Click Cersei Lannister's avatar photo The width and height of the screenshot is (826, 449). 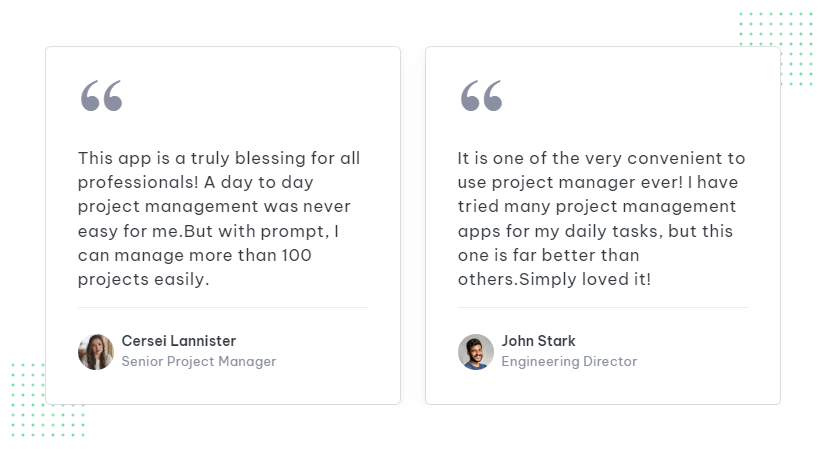(x=96, y=352)
